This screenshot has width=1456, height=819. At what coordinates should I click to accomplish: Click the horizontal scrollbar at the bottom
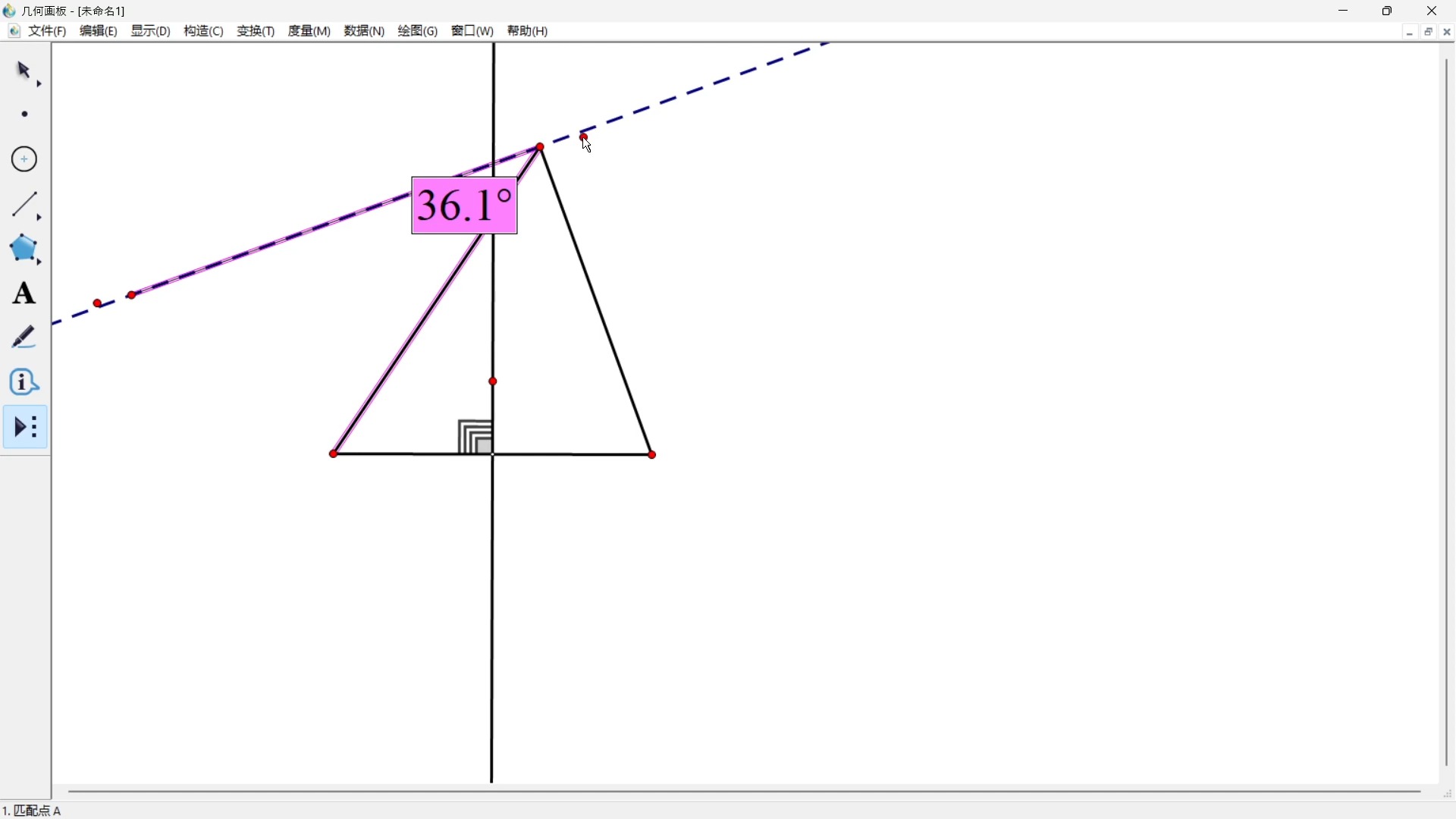pos(745,792)
